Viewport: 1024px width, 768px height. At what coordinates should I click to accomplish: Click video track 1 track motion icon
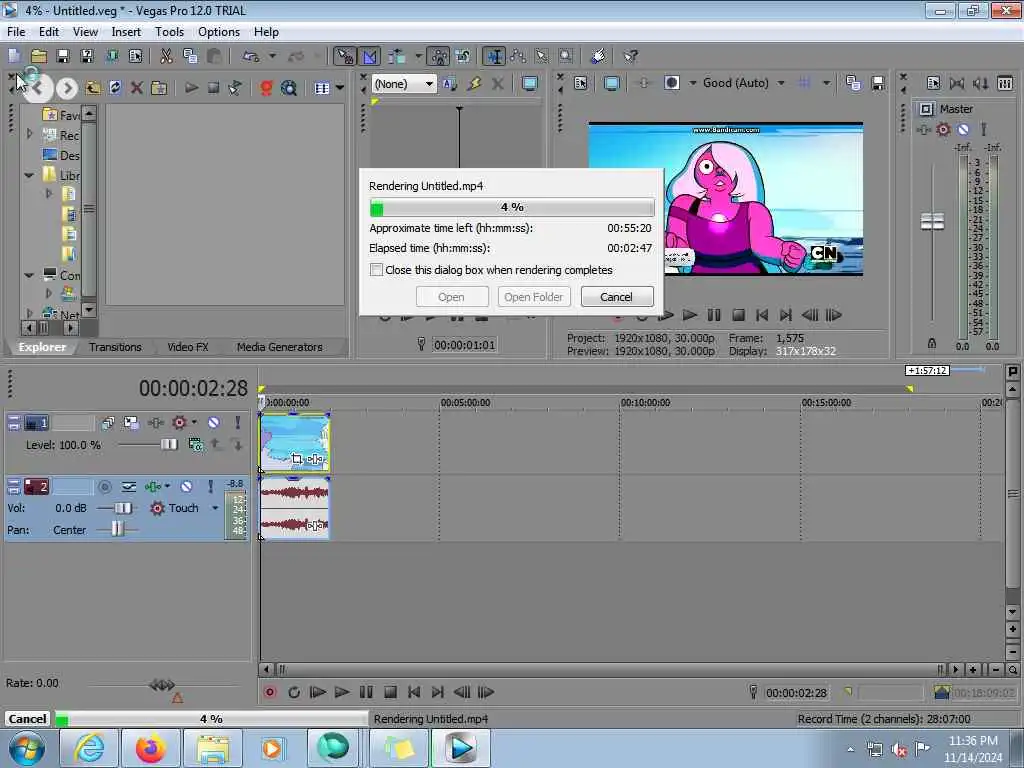pos(131,423)
